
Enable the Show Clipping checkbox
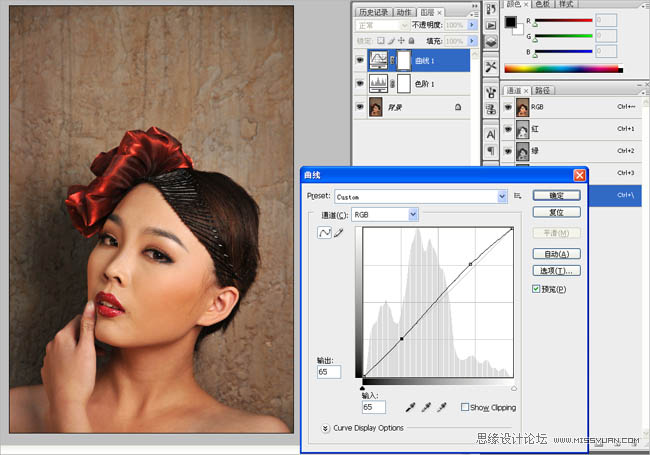466,407
